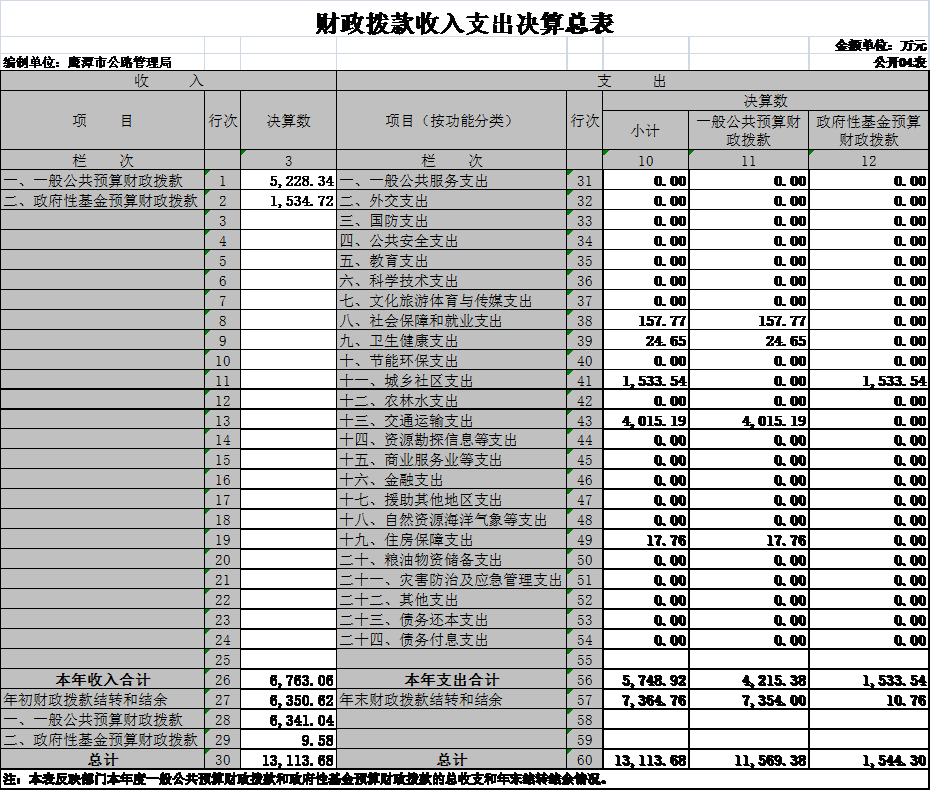Select 4,015.19 under 小计 column
This screenshot has height=791, width=931.
coord(654,421)
